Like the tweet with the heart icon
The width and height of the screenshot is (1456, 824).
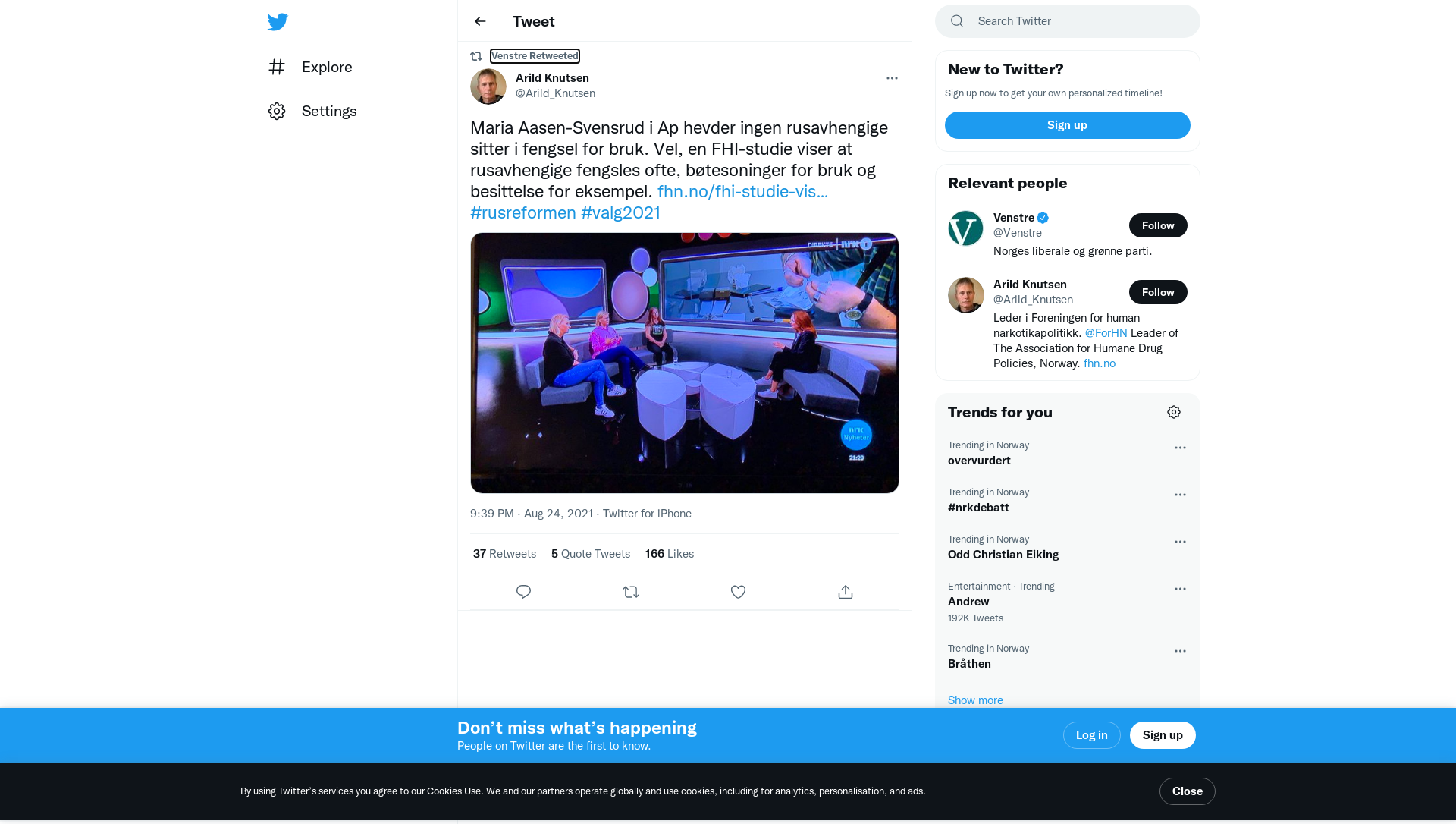pyautogui.click(x=738, y=592)
